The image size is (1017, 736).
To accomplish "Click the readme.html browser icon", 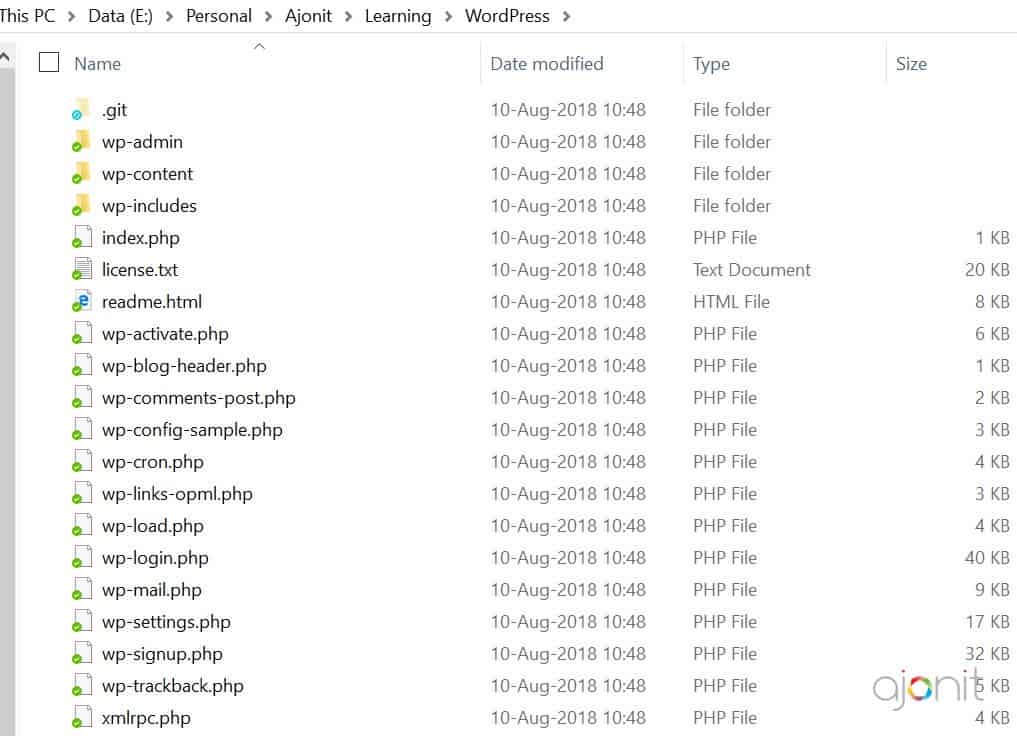I will pos(81,302).
